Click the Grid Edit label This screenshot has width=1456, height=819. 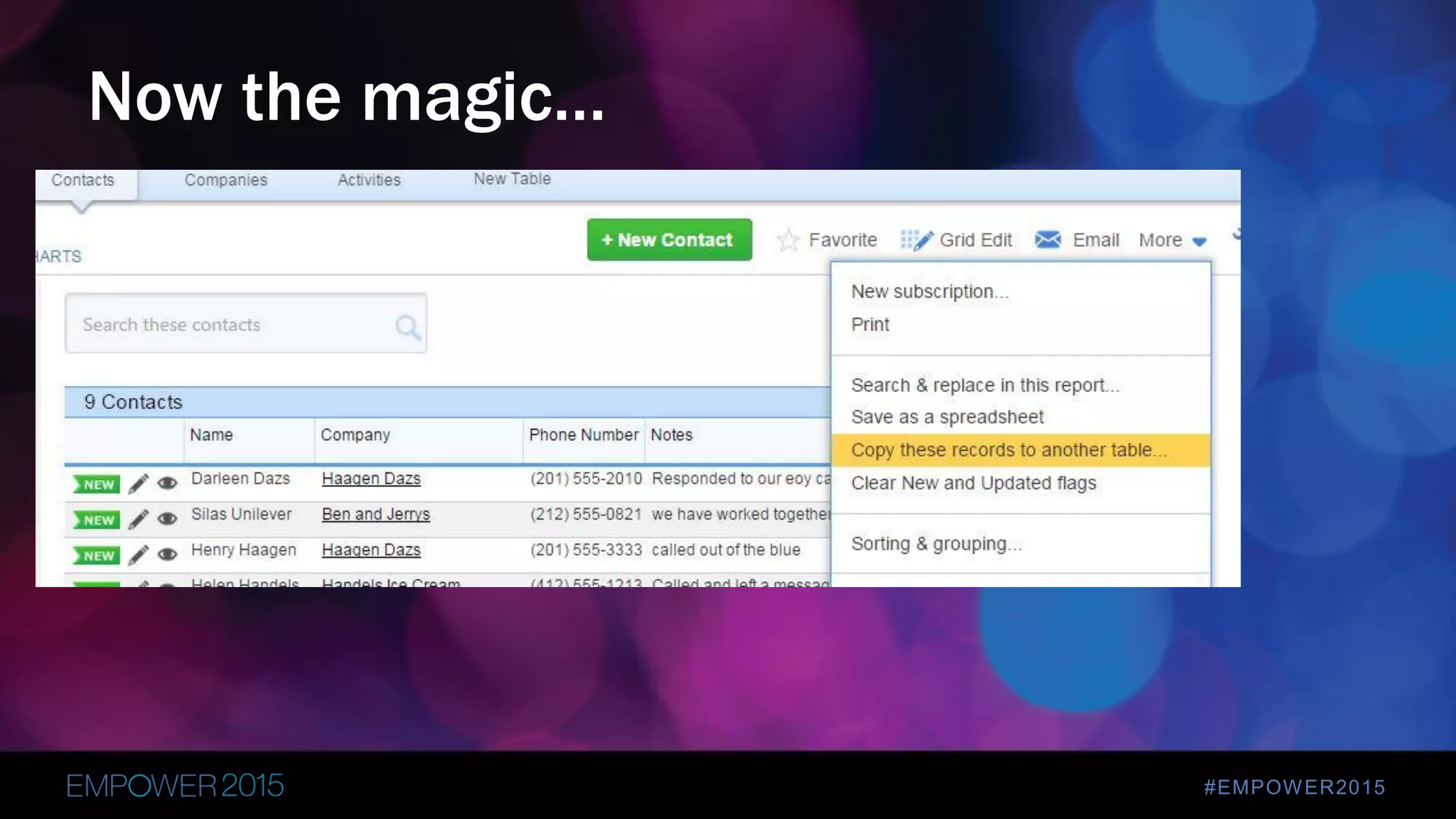pyautogui.click(x=975, y=240)
